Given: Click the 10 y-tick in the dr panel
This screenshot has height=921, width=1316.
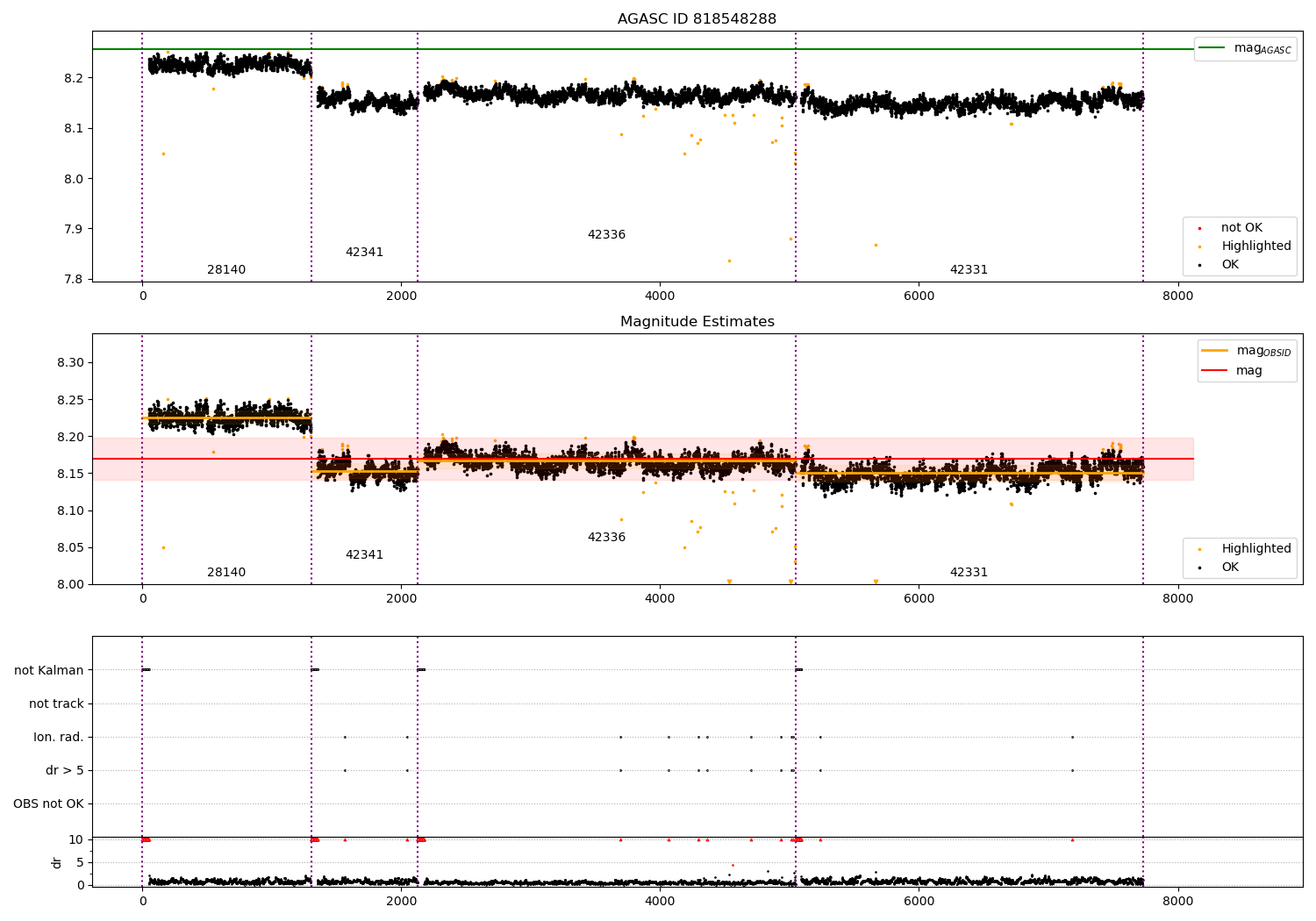Looking at the screenshot, I should [x=76, y=840].
